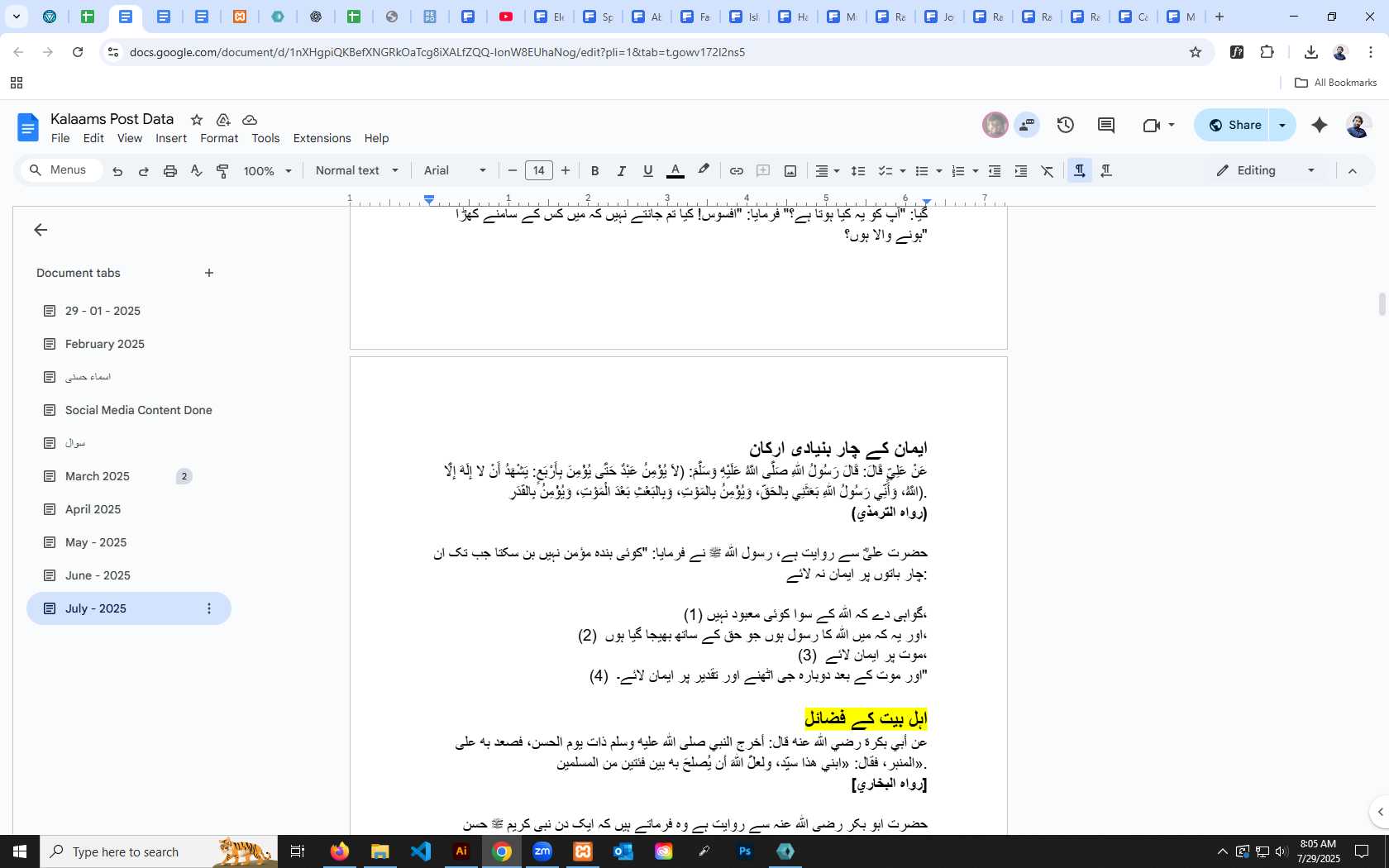Image resolution: width=1389 pixels, height=868 pixels.
Task: Print the document using printer icon
Action: click(169, 171)
